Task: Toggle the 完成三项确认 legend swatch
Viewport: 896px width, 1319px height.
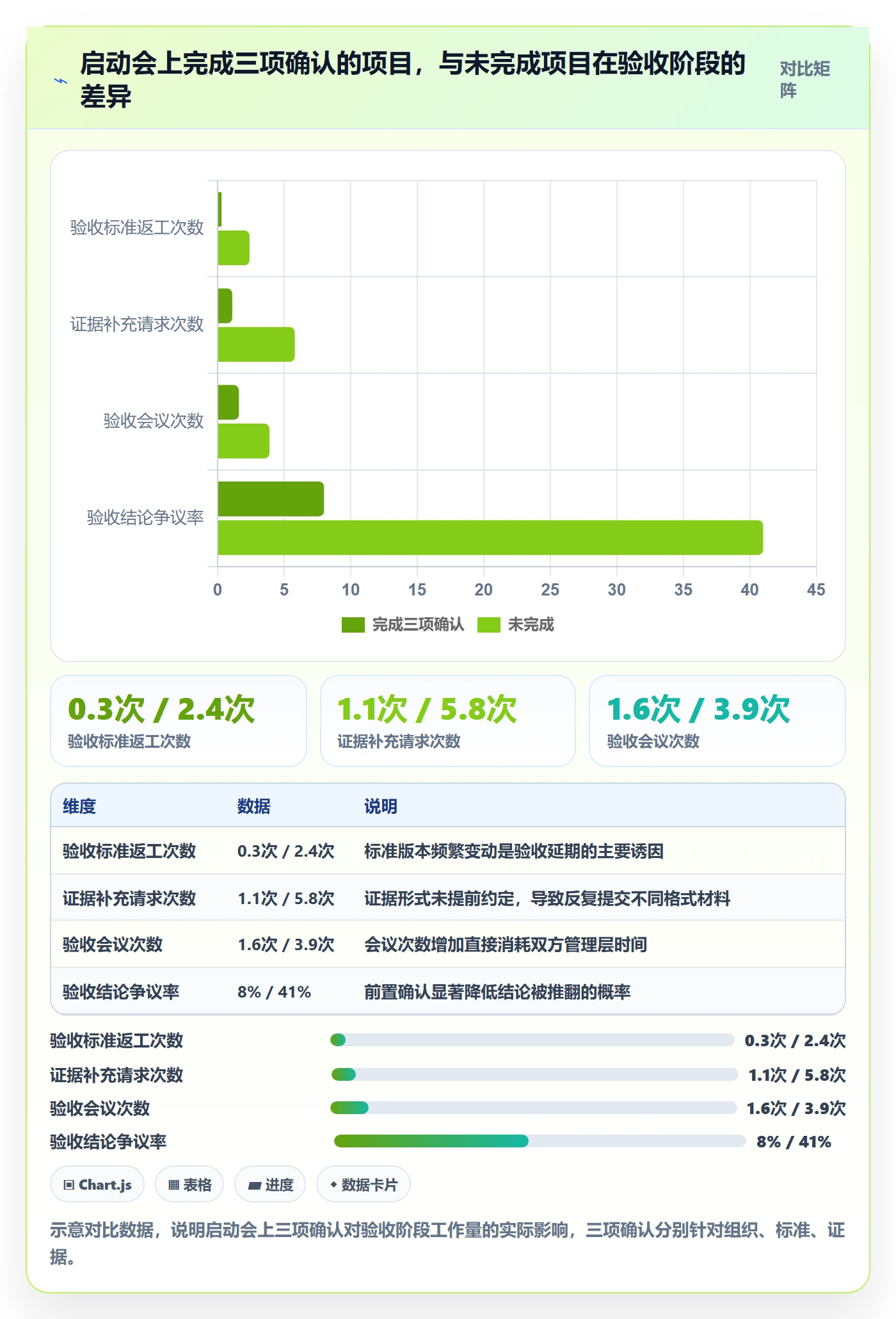Action: click(353, 624)
